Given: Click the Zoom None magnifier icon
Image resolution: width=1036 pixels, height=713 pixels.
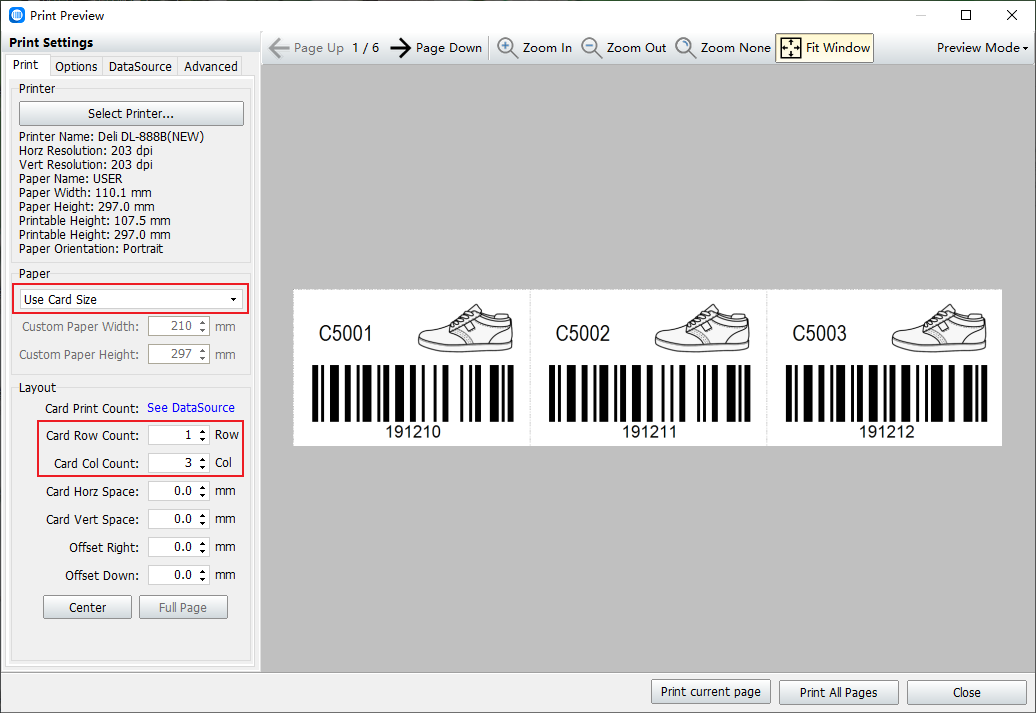Looking at the screenshot, I should [x=685, y=48].
